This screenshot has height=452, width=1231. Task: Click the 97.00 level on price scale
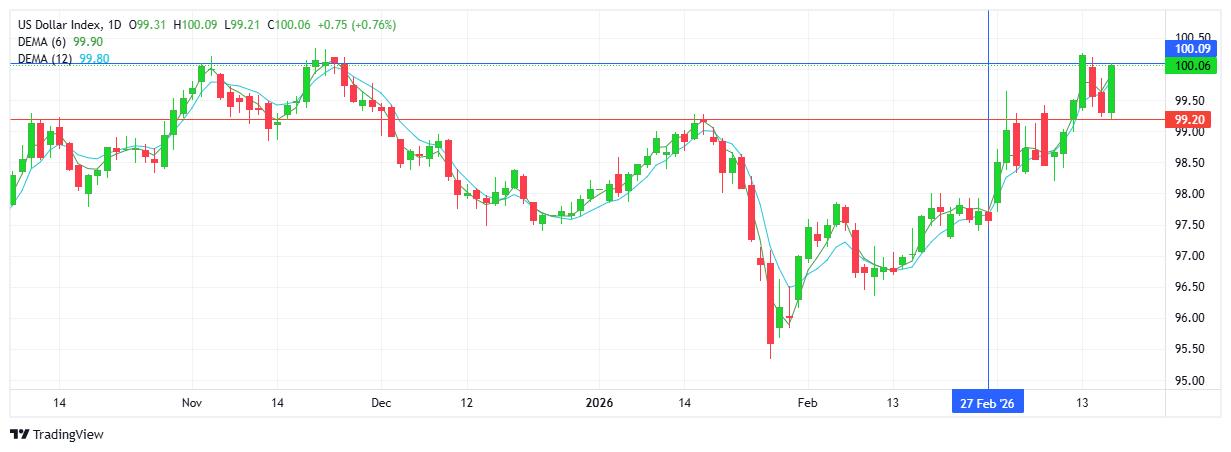(x=1188, y=256)
